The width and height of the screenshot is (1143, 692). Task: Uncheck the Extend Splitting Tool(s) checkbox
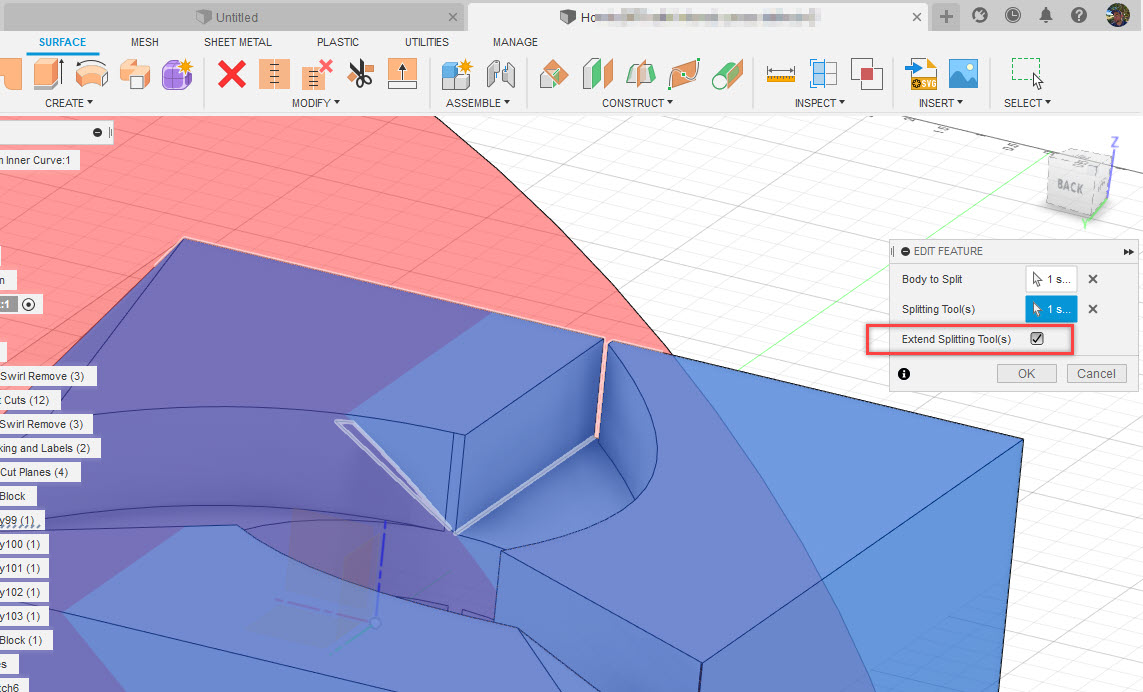pyautogui.click(x=1037, y=339)
